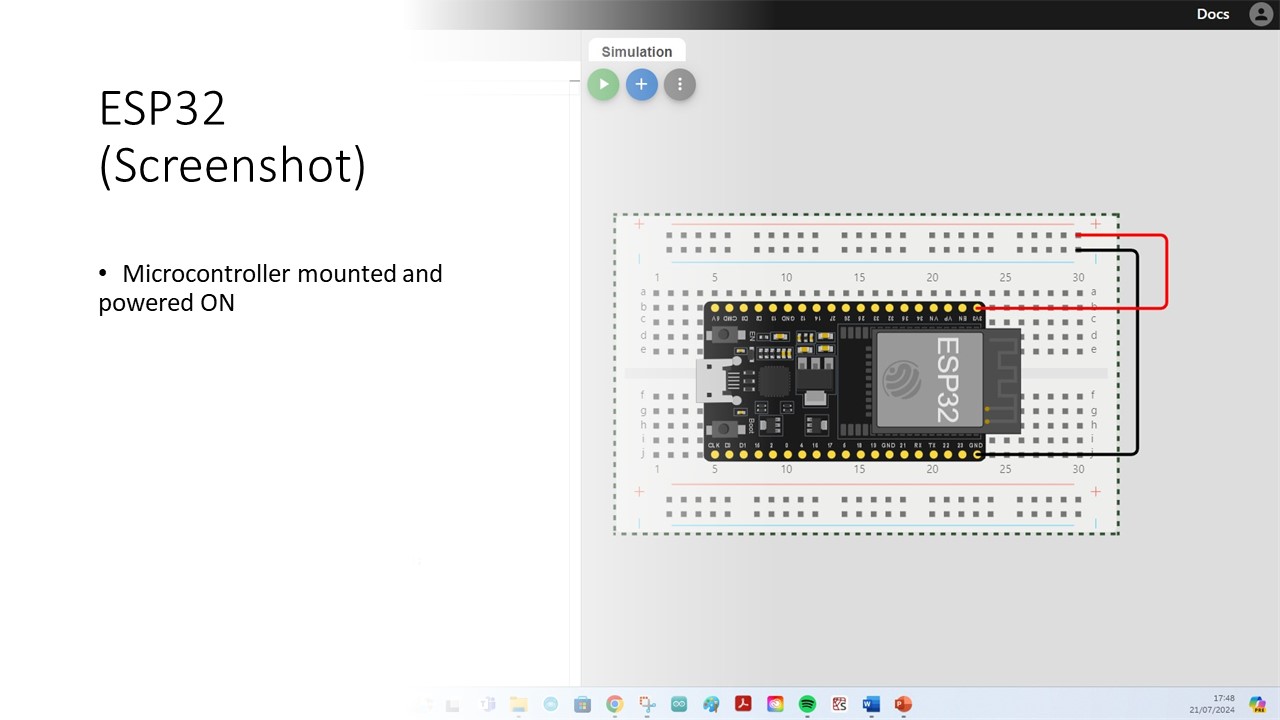Select the Simulation tab
Screen dimensions: 1280x720
637,52
